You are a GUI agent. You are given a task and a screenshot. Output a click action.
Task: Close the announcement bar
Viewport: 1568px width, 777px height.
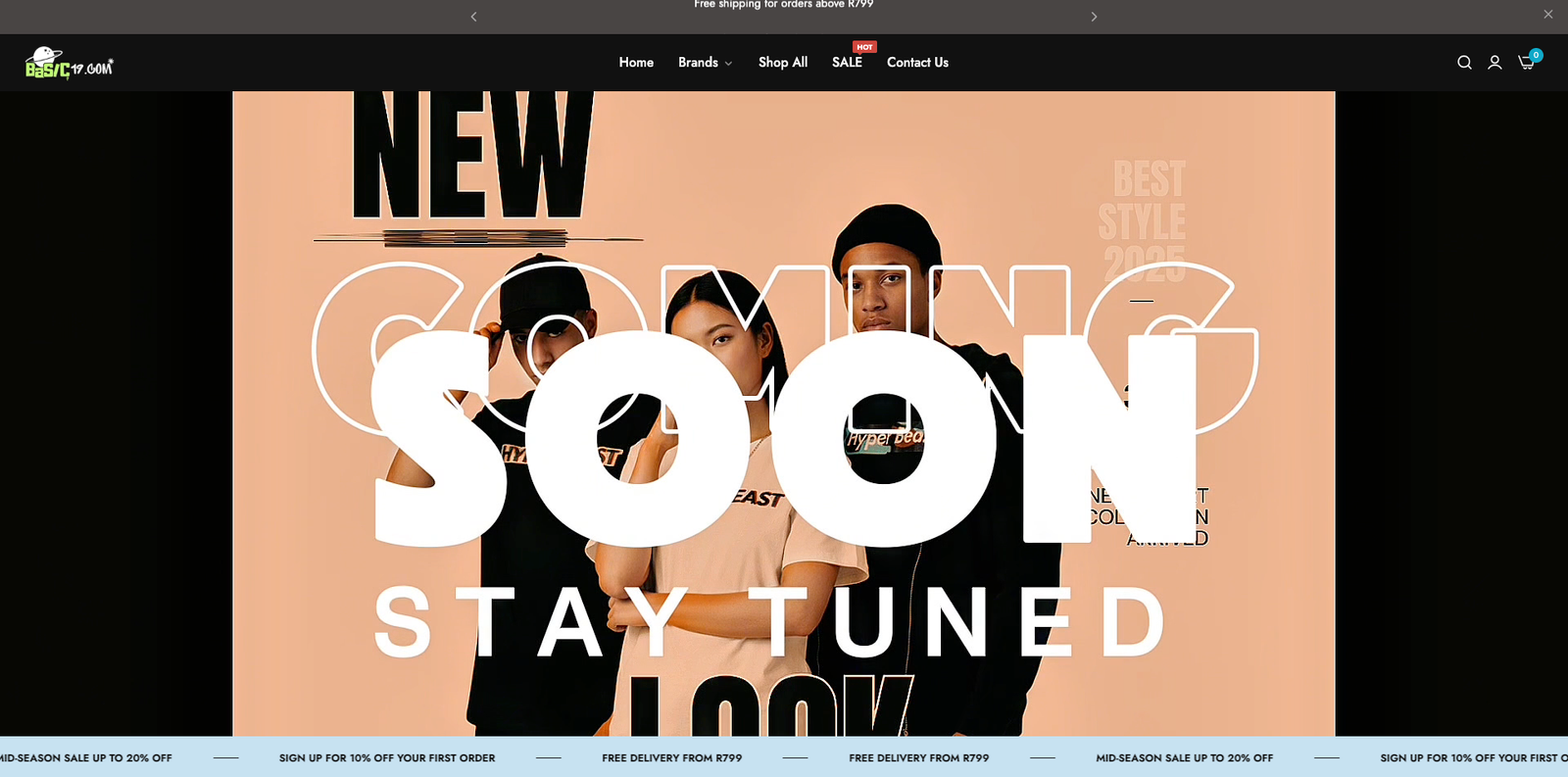click(1548, 14)
